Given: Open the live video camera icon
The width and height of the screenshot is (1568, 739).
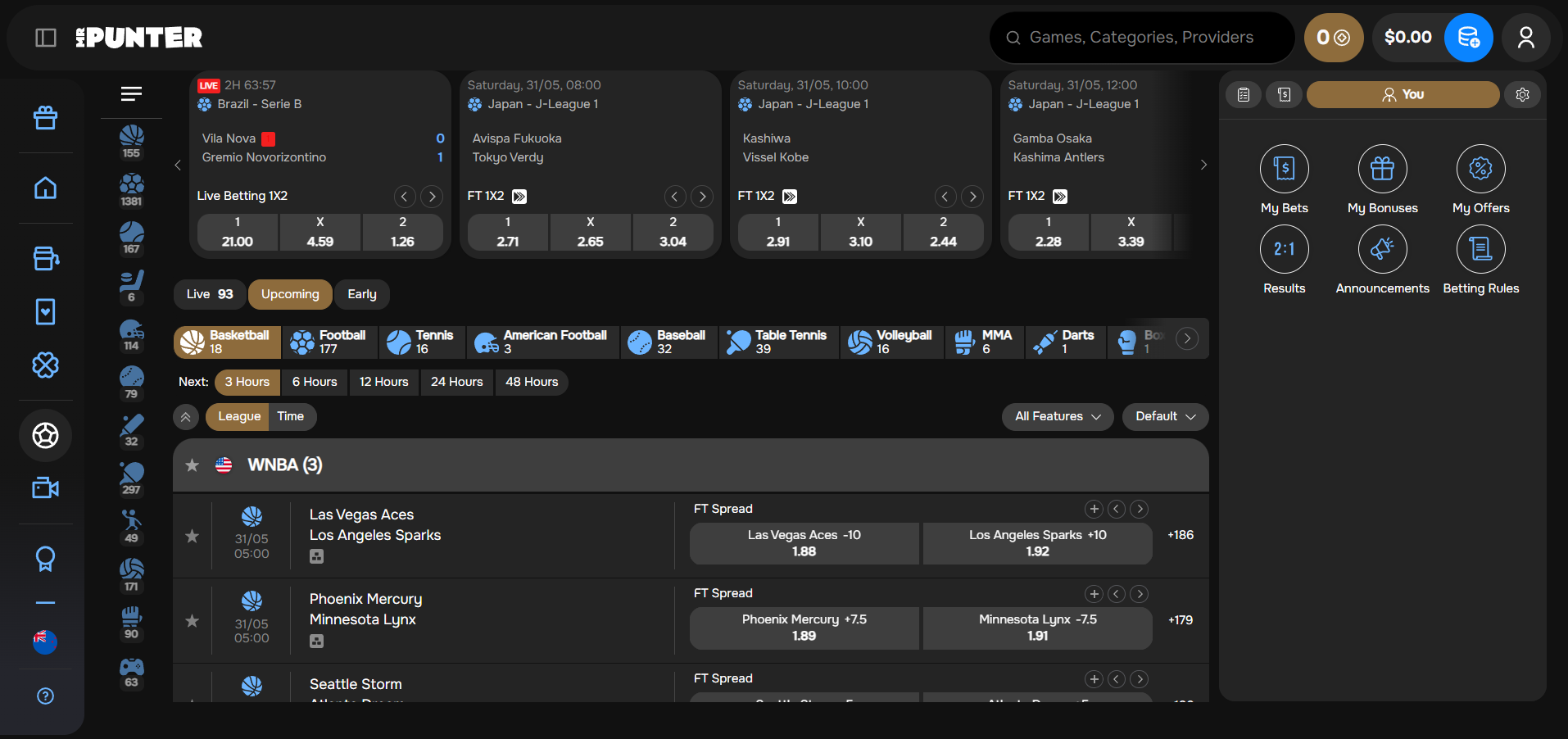Looking at the screenshot, I should pyautogui.click(x=45, y=488).
